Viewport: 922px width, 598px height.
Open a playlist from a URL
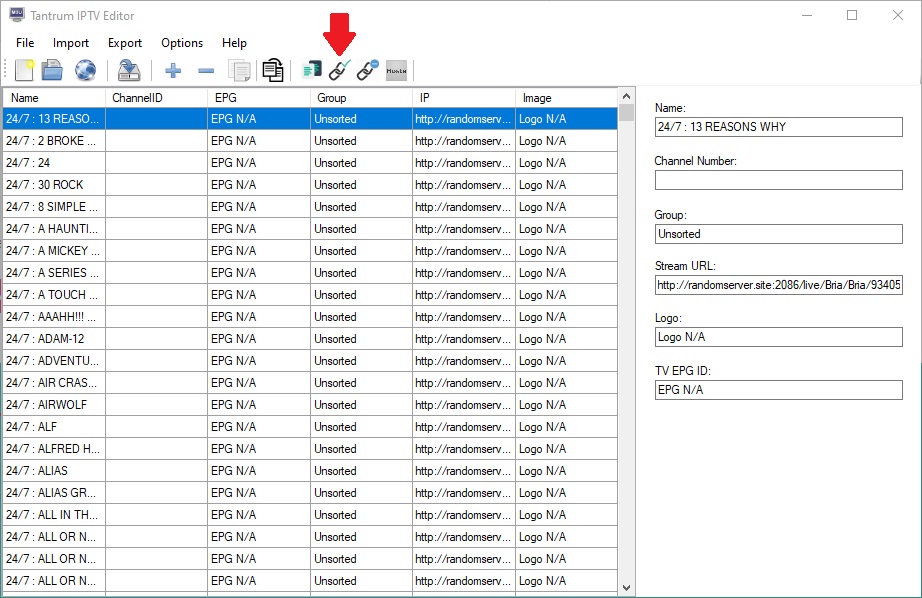coord(85,70)
